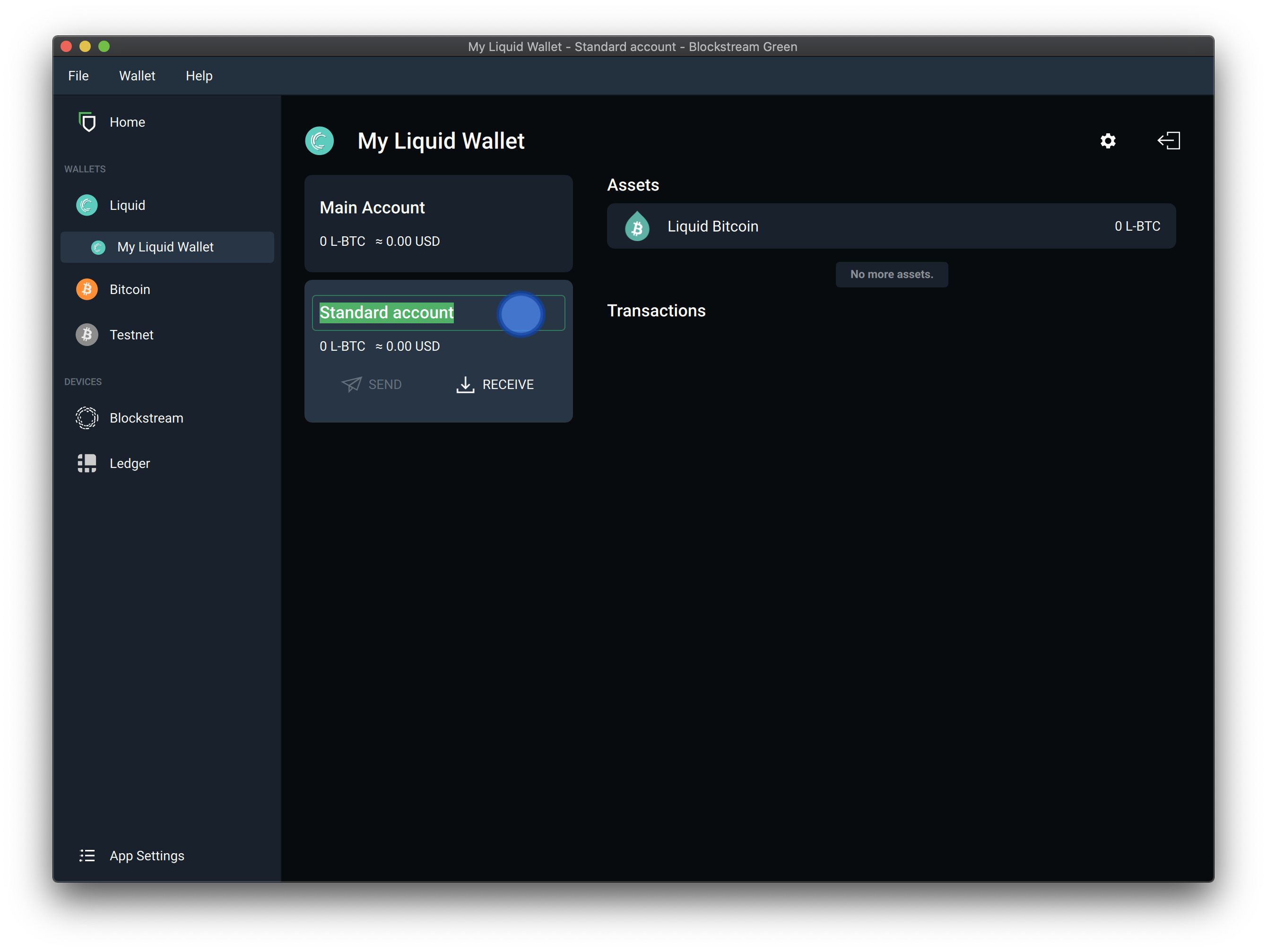Click the '0 L-BTC' Liquid Bitcoin balance
The image size is (1267, 952).
click(1137, 226)
